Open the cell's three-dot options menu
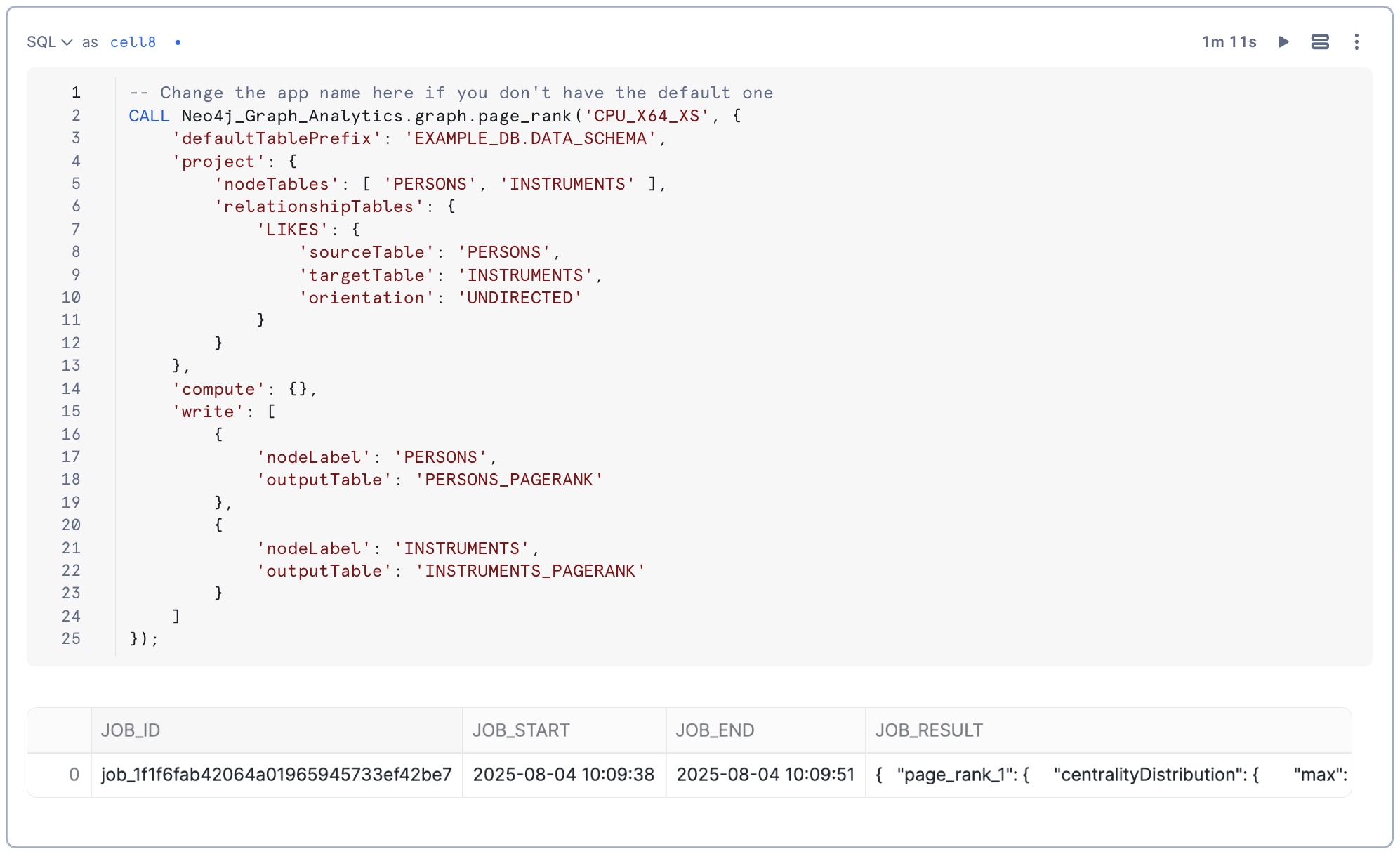 tap(1356, 42)
